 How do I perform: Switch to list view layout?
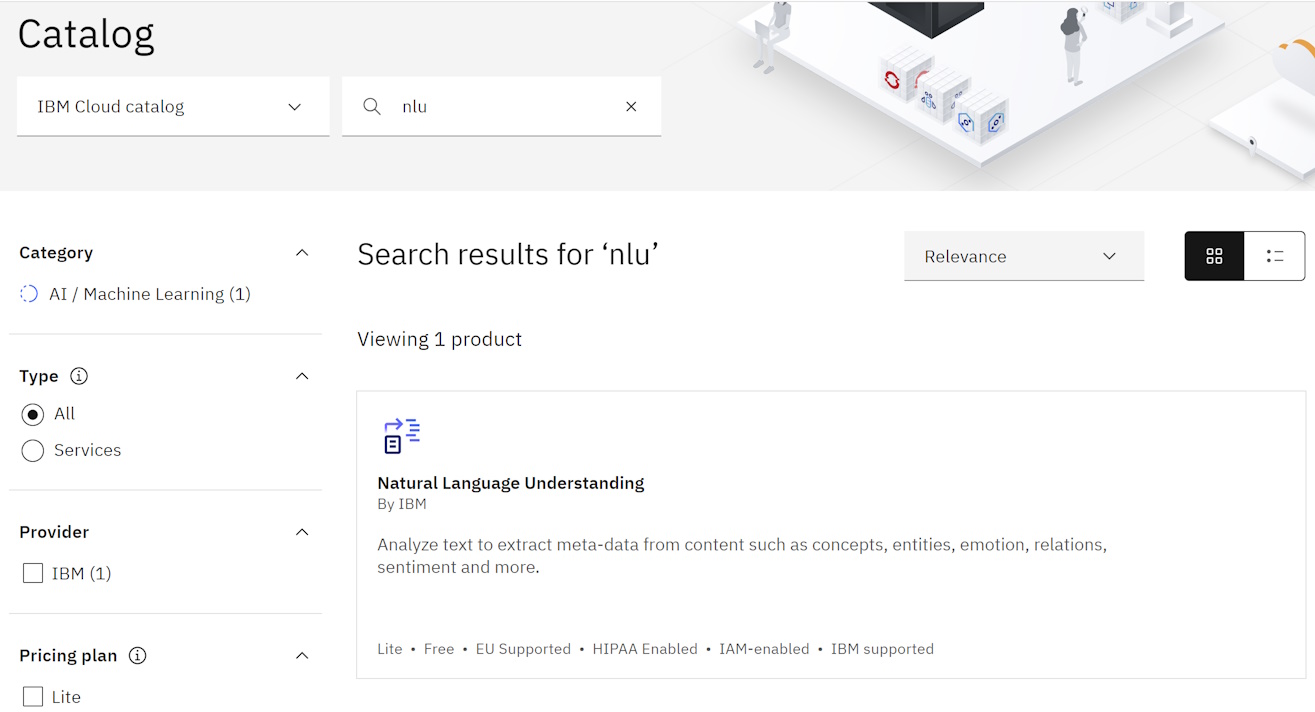coord(1274,256)
